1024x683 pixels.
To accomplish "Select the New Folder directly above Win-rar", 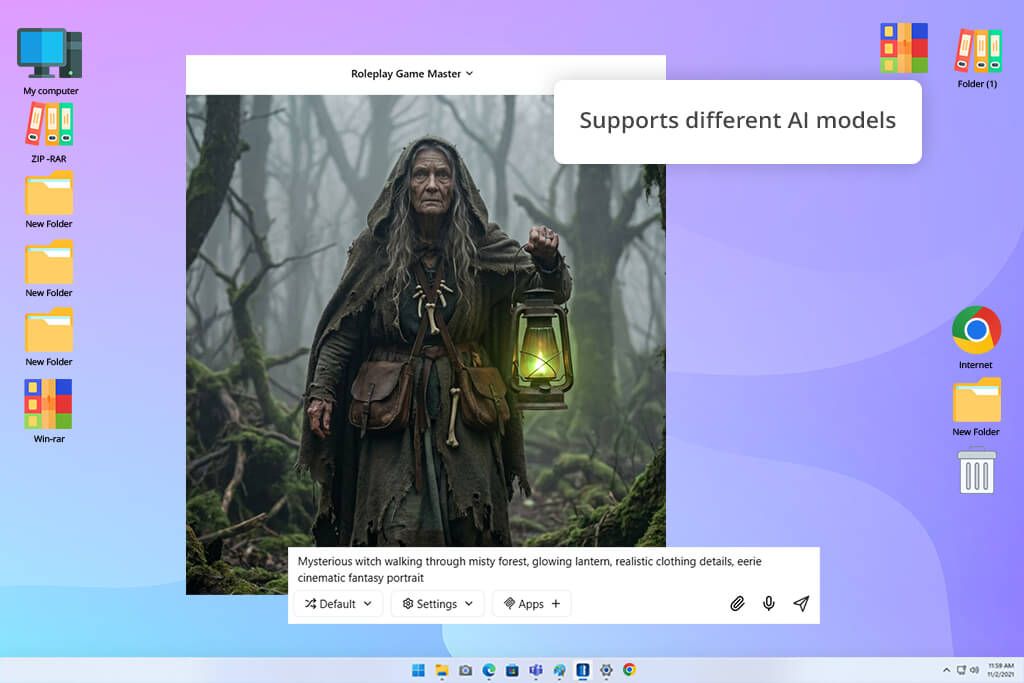I will [49, 338].
